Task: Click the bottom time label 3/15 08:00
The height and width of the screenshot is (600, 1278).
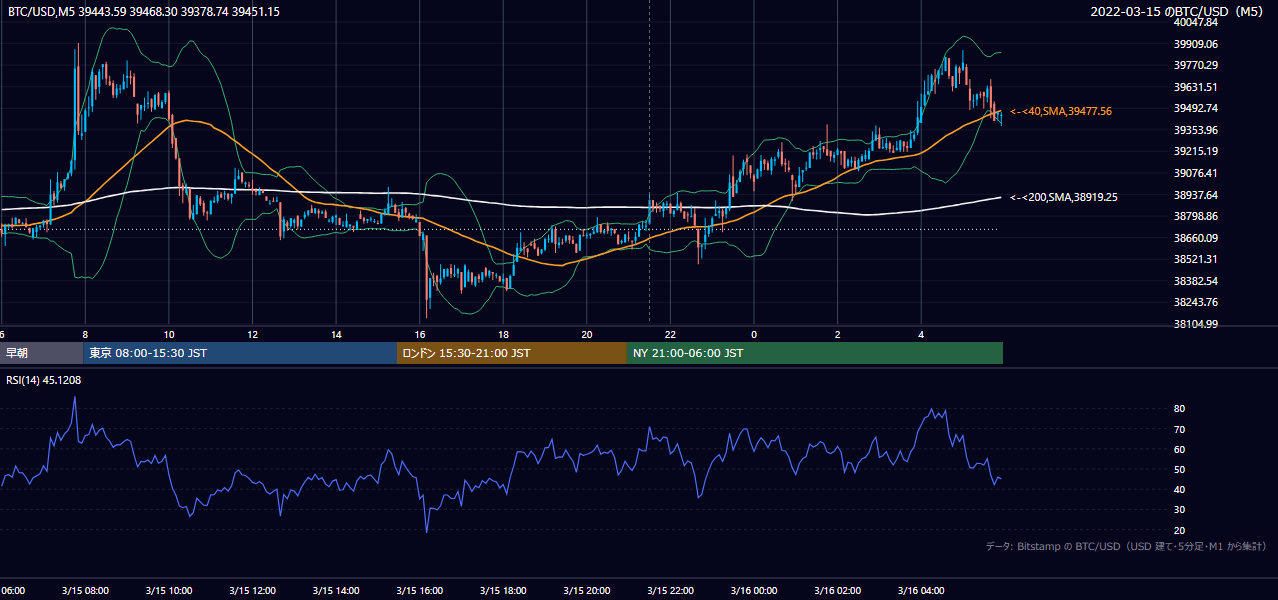Action: point(85,591)
